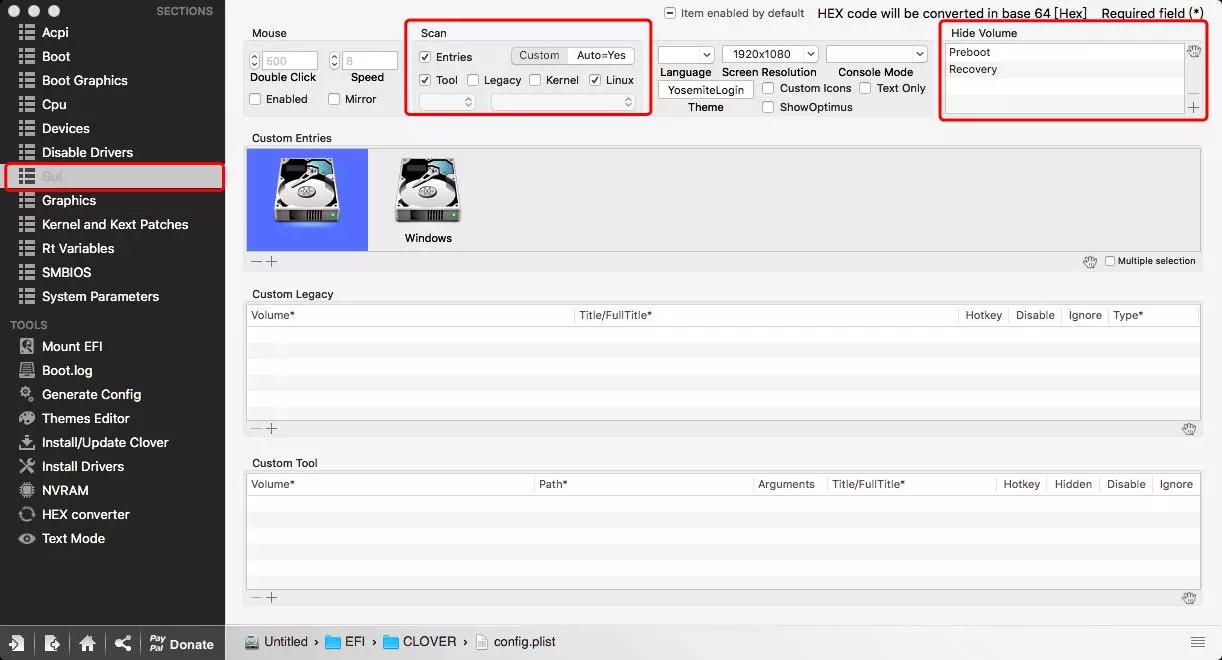Click the PayPal Donate button
The image size is (1222, 660).
click(x=181, y=643)
